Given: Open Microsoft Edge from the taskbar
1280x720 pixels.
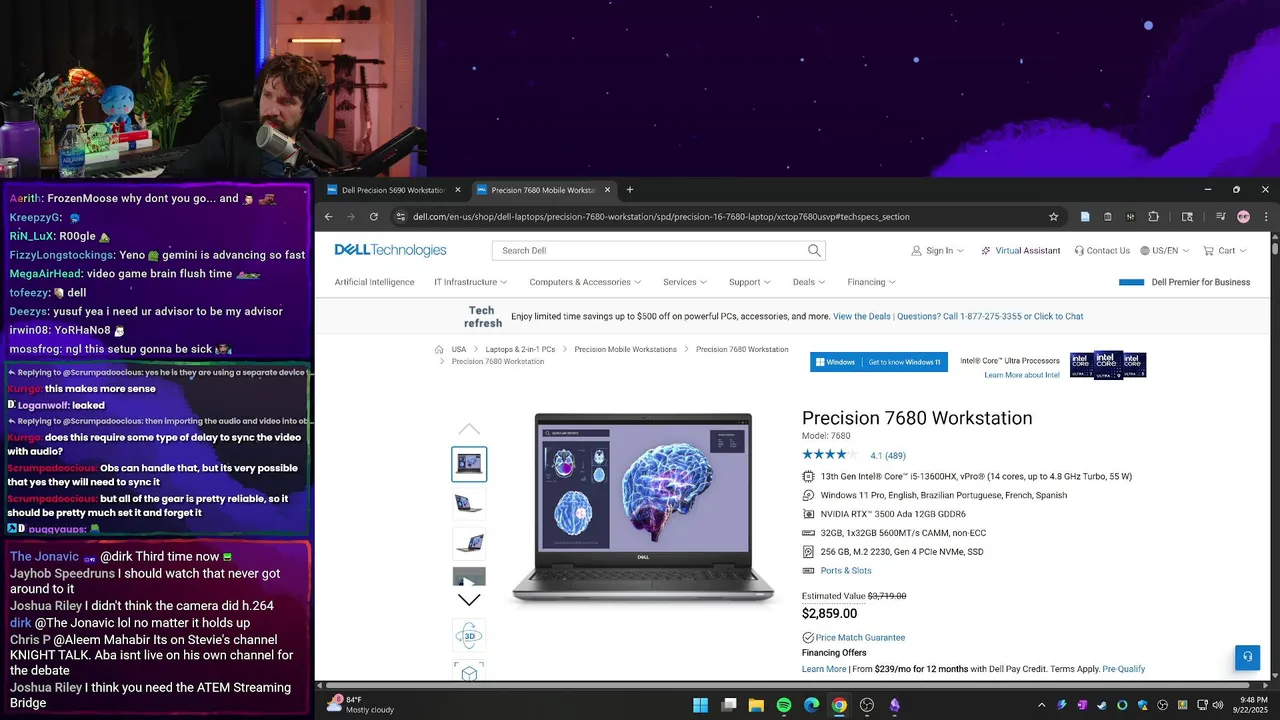Looking at the screenshot, I should tap(811, 705).
